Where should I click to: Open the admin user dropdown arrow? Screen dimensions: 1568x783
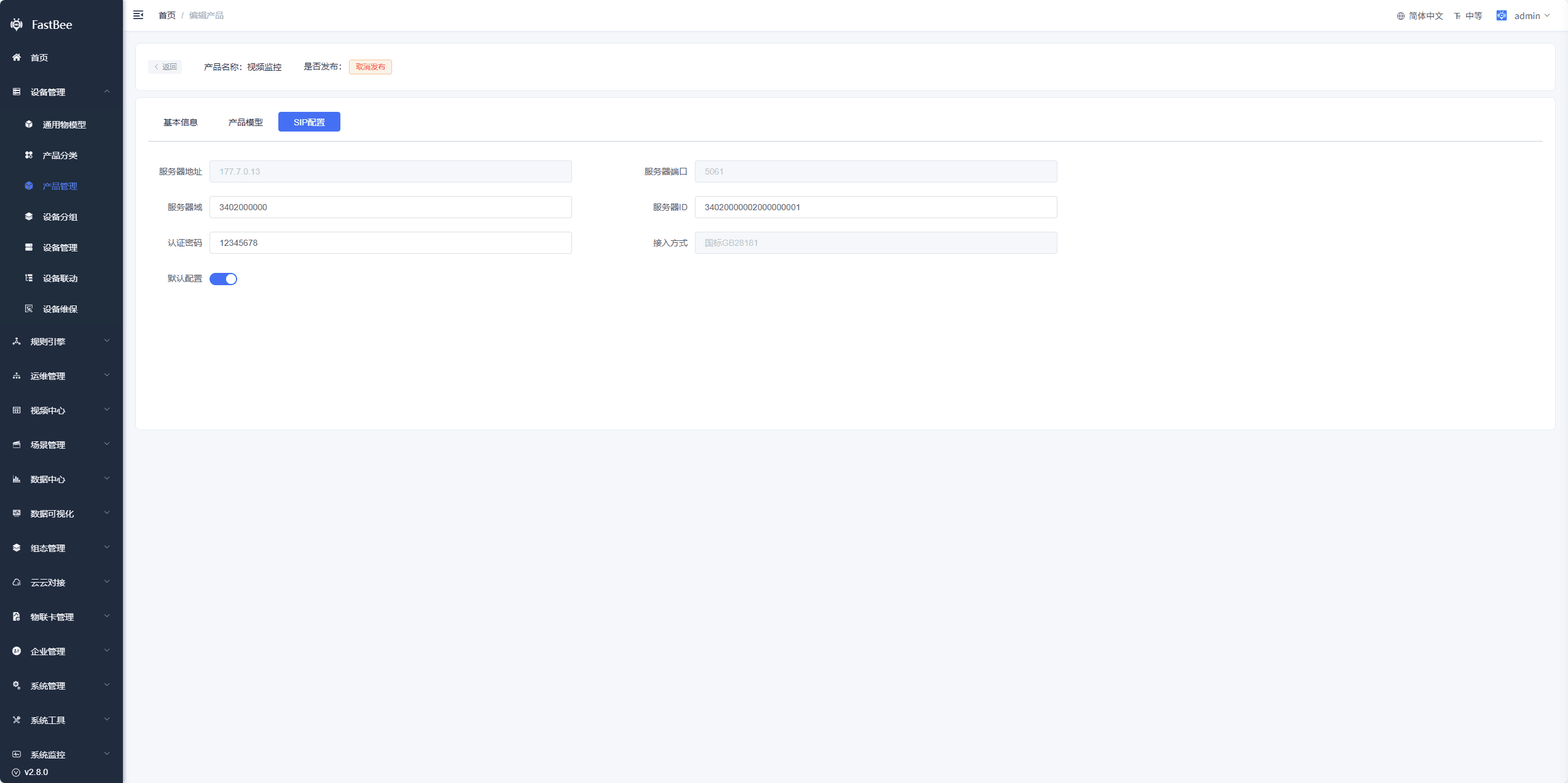[1547, 16]
